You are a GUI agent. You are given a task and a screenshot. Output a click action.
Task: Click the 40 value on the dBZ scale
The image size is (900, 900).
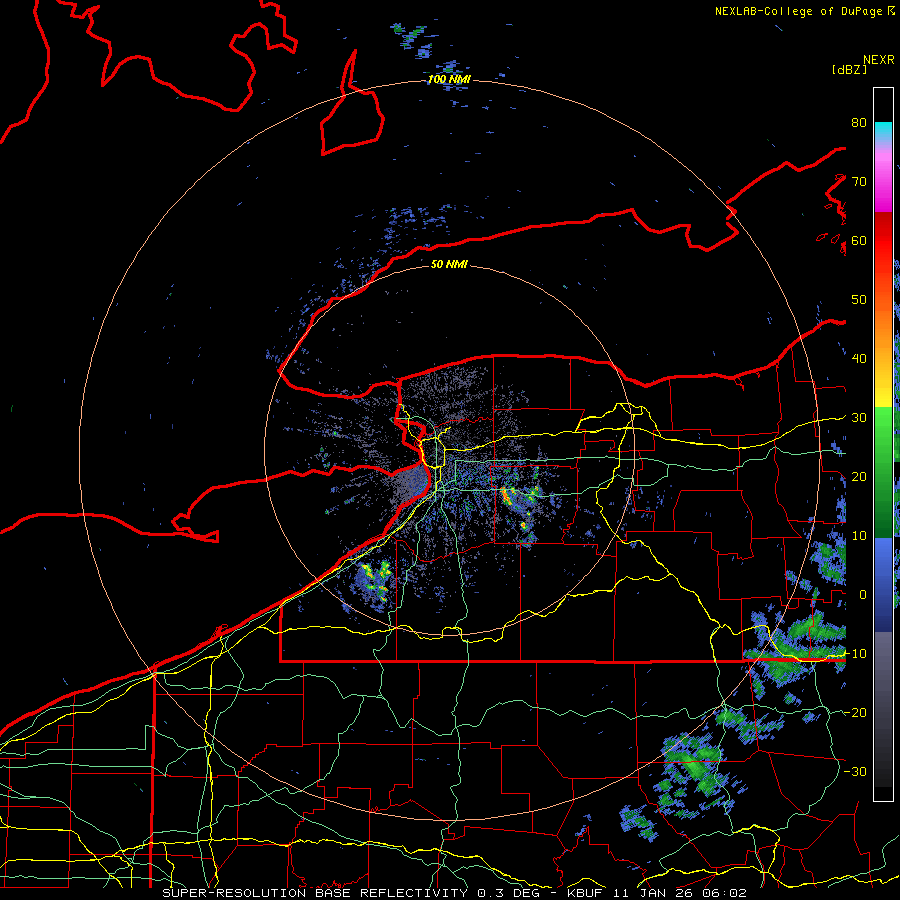coord(859,359)
